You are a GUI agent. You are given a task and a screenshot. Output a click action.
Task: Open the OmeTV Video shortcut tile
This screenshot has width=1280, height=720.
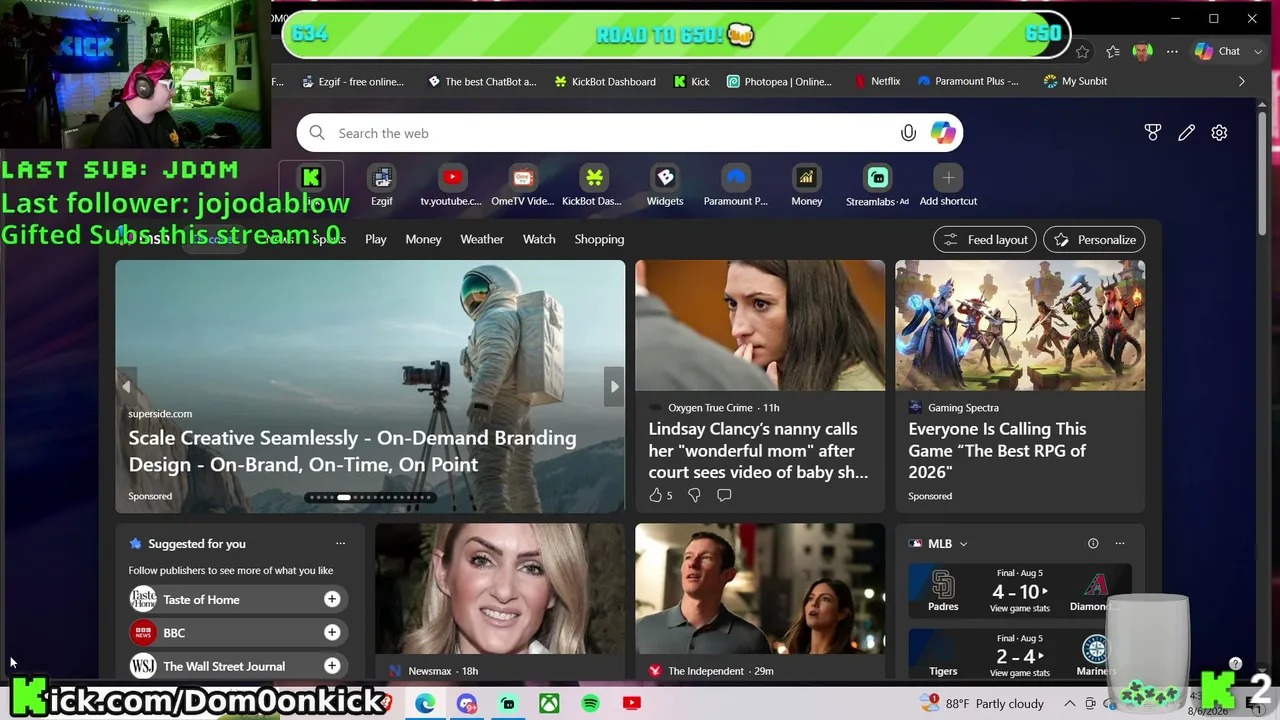[522, 186]
